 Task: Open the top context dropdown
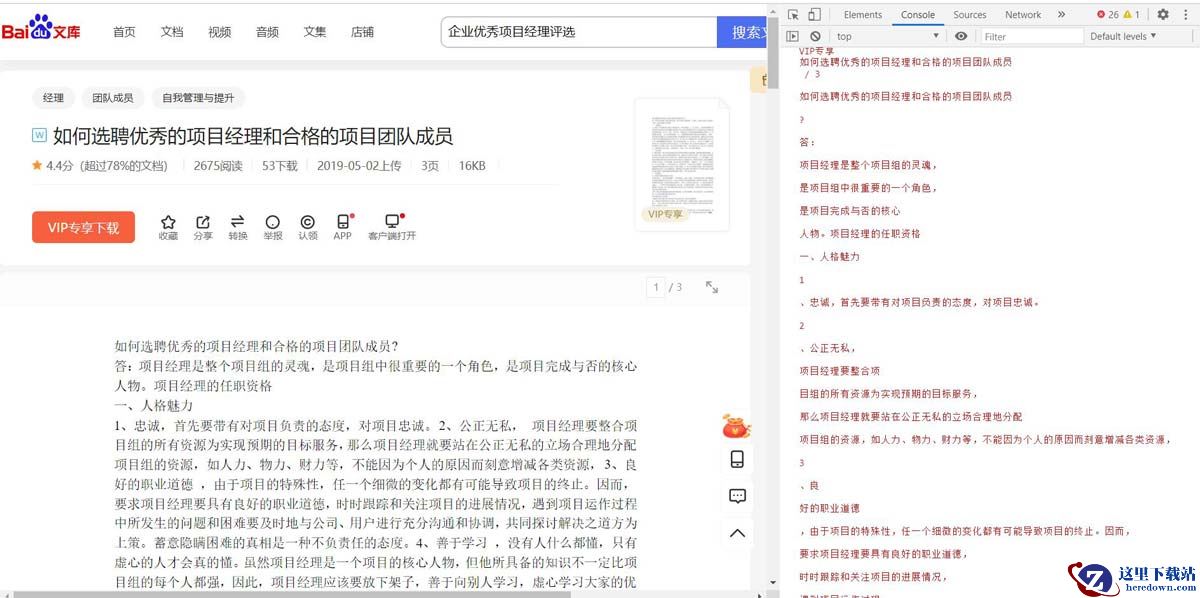coord(887,36)
